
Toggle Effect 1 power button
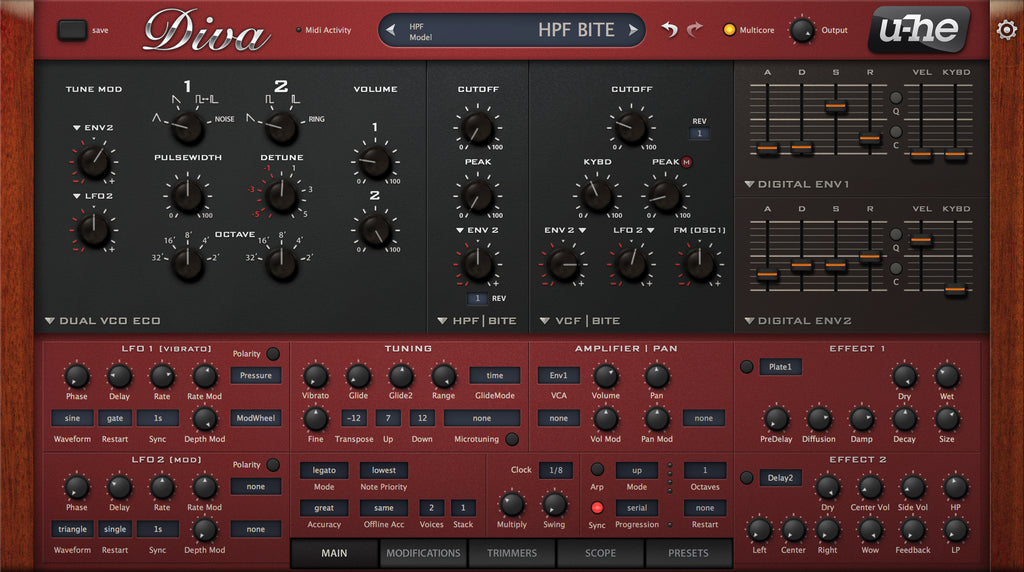click(x=746, y=367)
